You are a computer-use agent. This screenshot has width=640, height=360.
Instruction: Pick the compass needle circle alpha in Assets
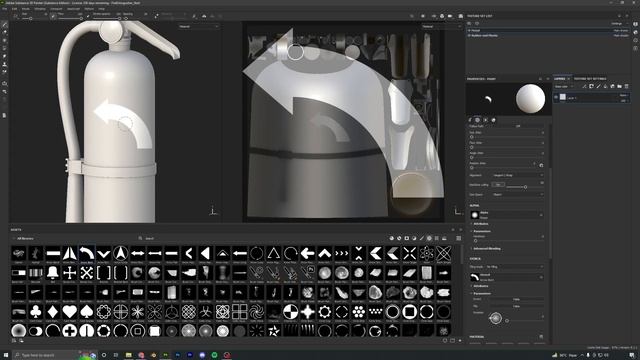click(120, 253)
